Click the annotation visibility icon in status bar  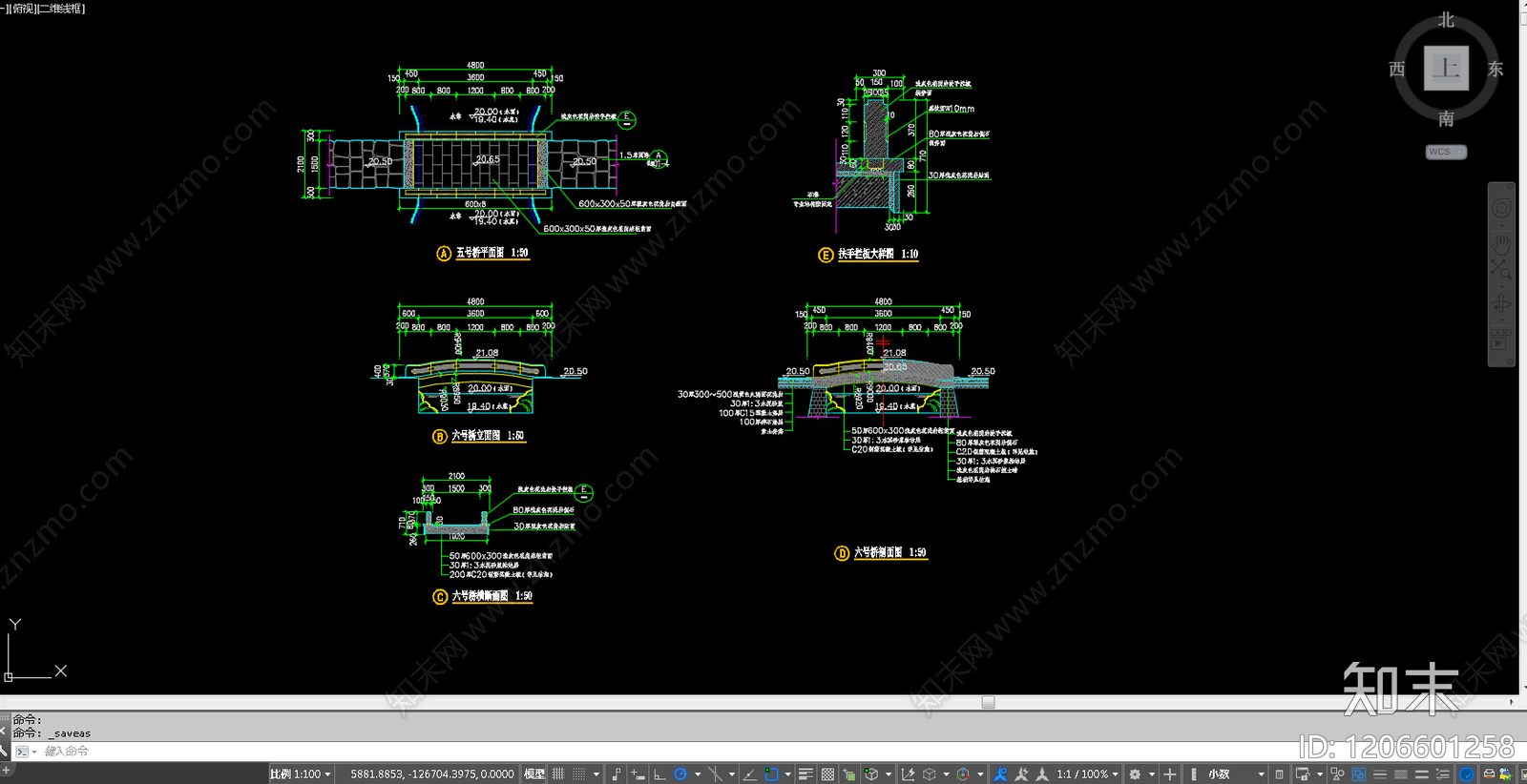1000,774
